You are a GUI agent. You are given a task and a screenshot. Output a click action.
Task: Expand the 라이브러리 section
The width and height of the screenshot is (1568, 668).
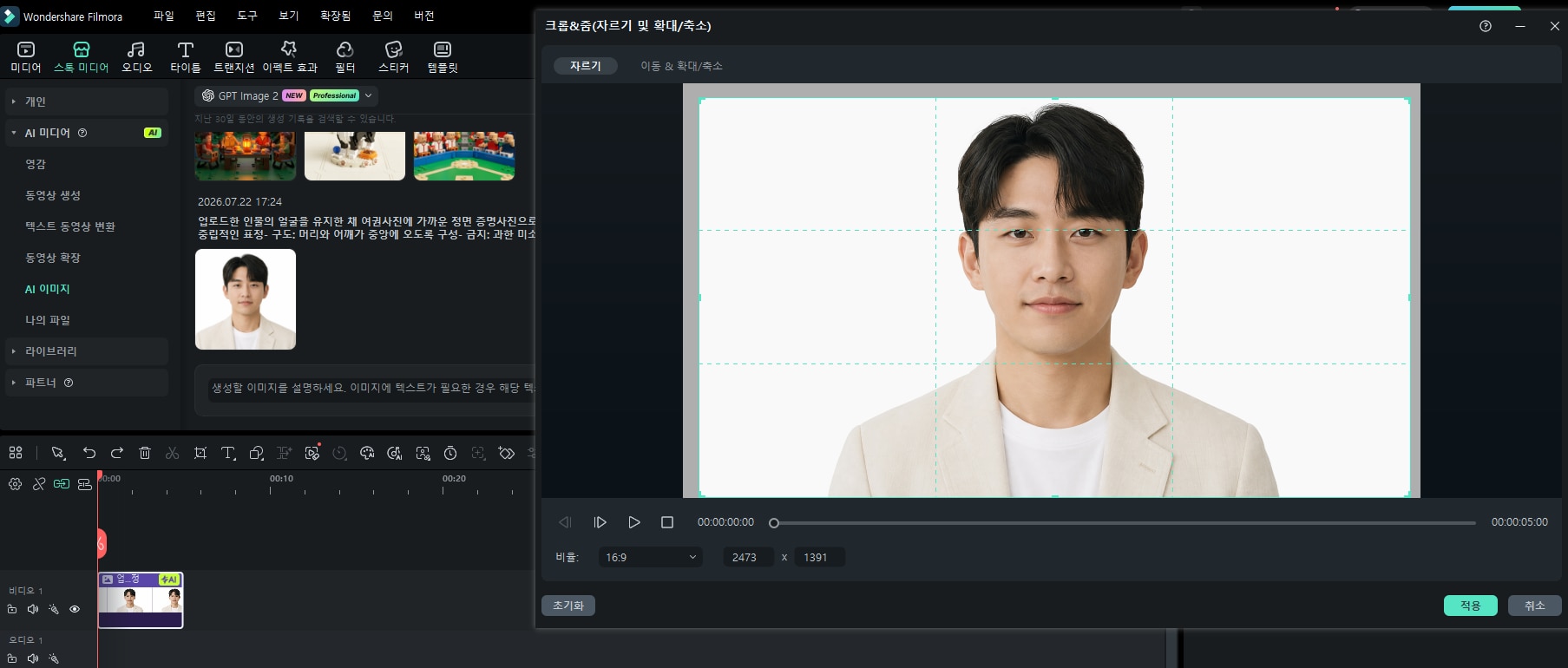point(87,351)
